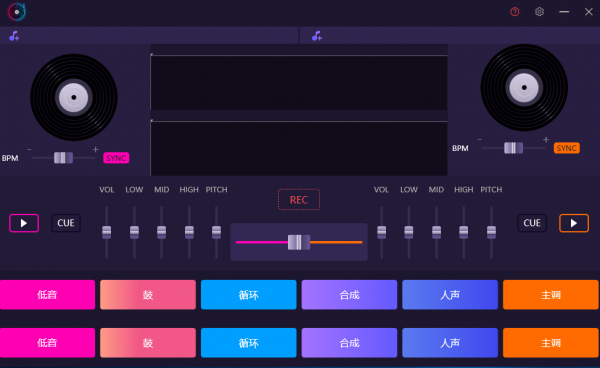Click right deck PITCH fader
Screen dimensions: 600x368
(491, 232)
